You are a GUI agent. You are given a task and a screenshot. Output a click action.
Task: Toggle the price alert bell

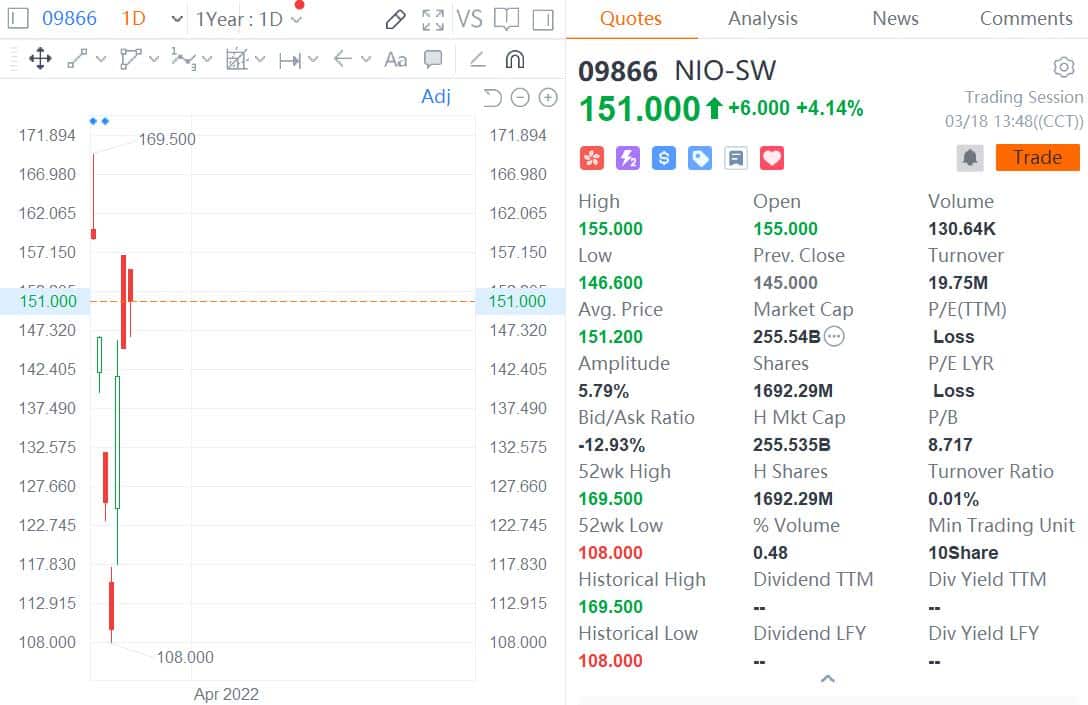click(x=970, y=158)
